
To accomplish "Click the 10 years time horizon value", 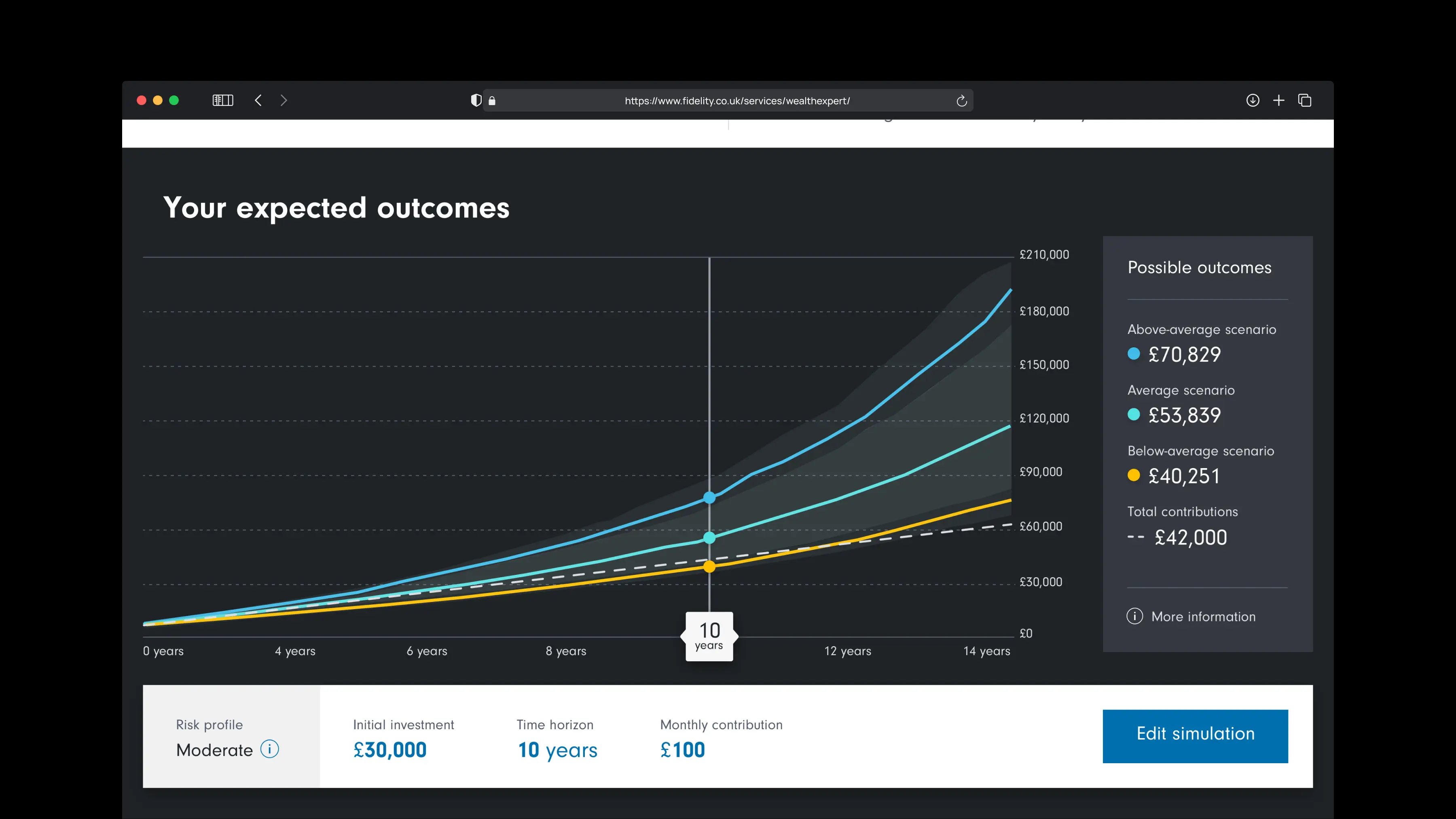I will (557, 750).
